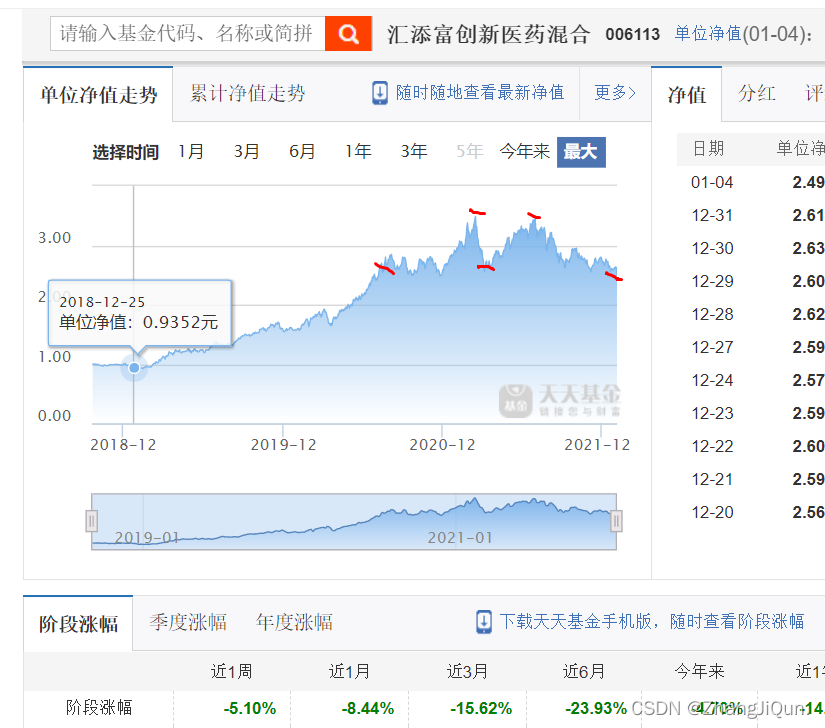Click the phone icon beside 下载天天基金手机版
The width and height of the screenshot is (825, 728).
(x=484, y=622)
